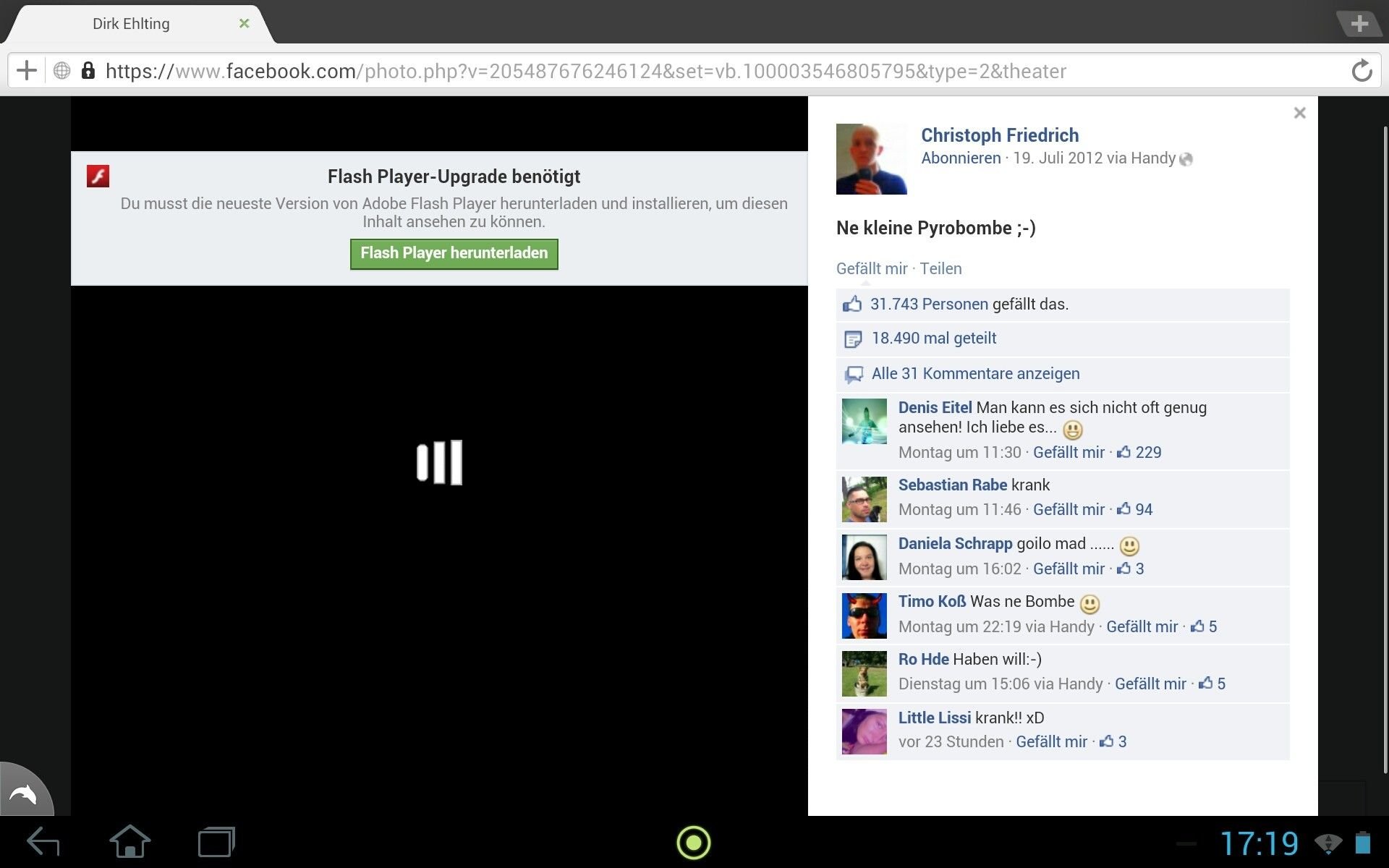This screenshot has height=868, width=1389.
Task: Tap the Wi-Fi status icon
Action: (1328, 843)
